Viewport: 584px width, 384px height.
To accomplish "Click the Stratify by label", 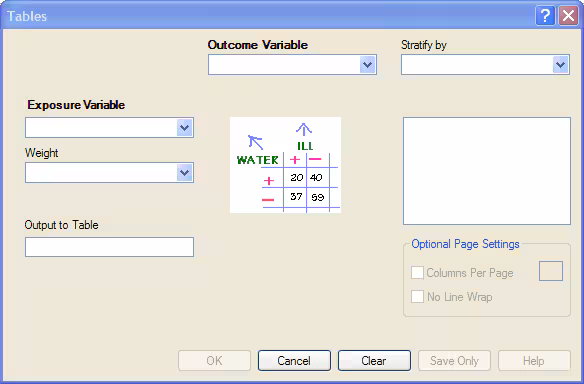I will click(x=424, y=45).
